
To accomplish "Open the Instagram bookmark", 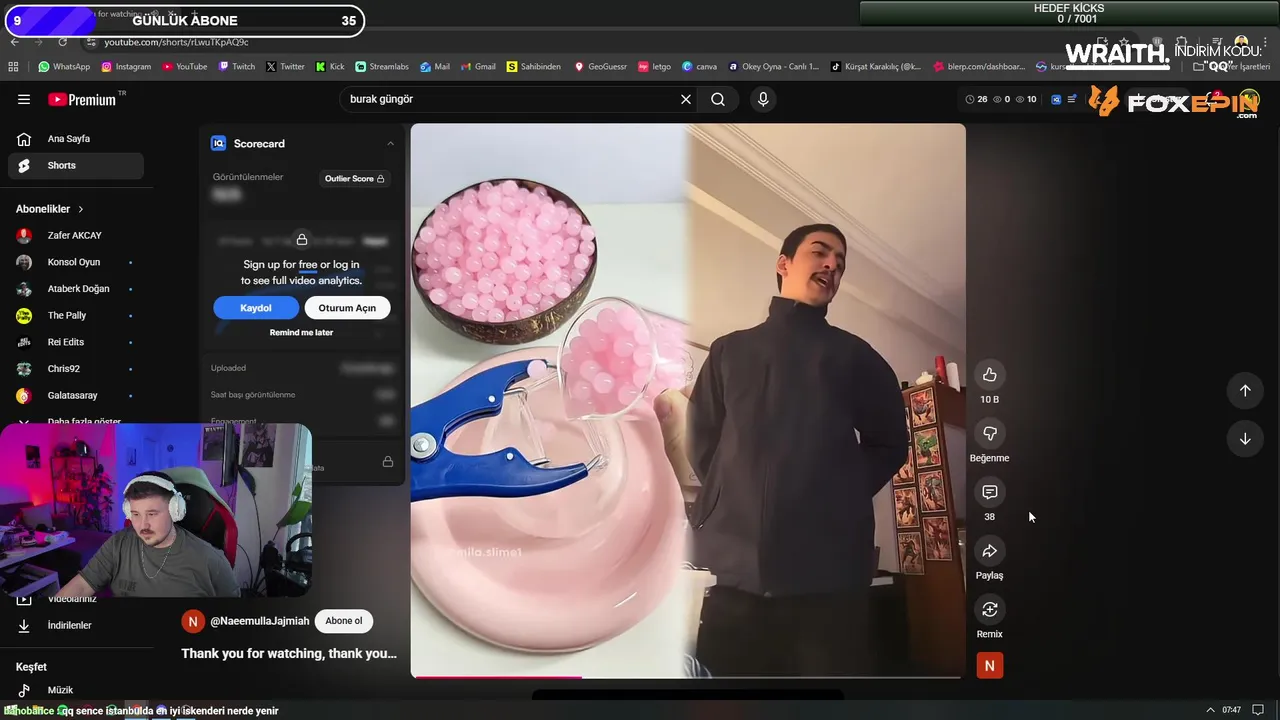I will 126,67.
